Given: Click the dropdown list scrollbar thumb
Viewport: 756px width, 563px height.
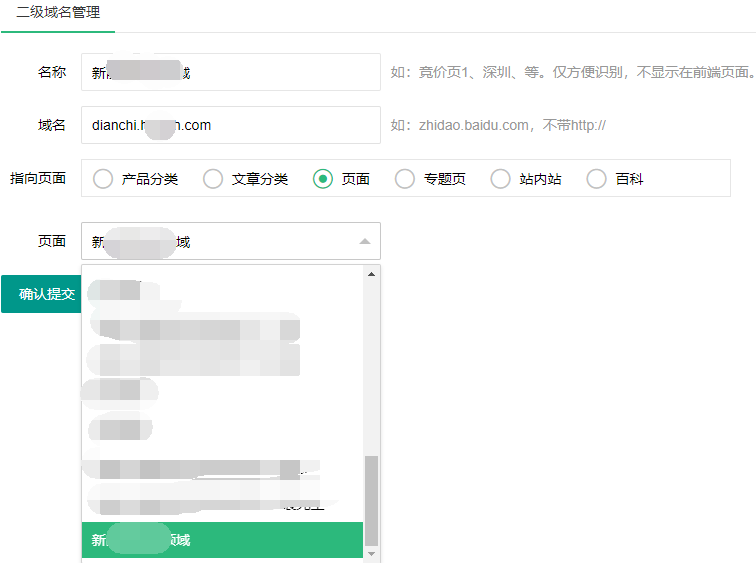Looking at the screenshot, I should (372, 500).
